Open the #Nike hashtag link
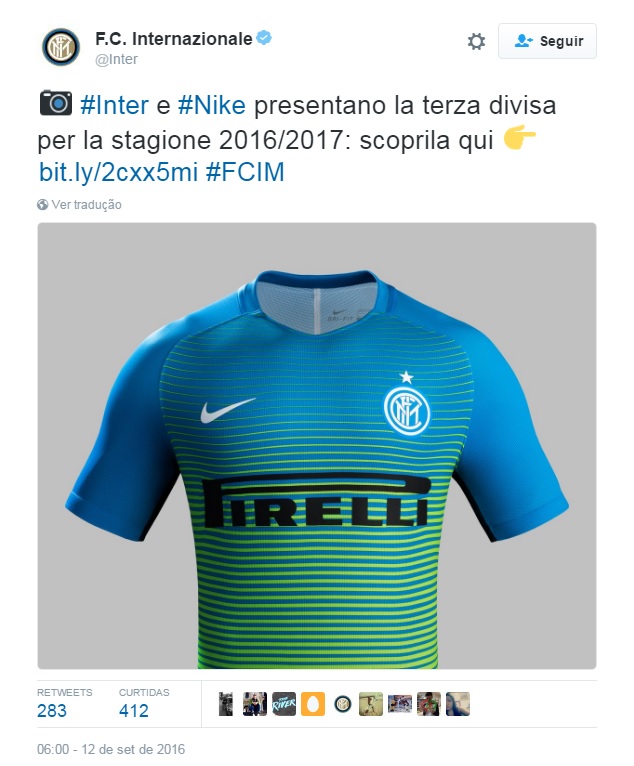 point(211,105)
